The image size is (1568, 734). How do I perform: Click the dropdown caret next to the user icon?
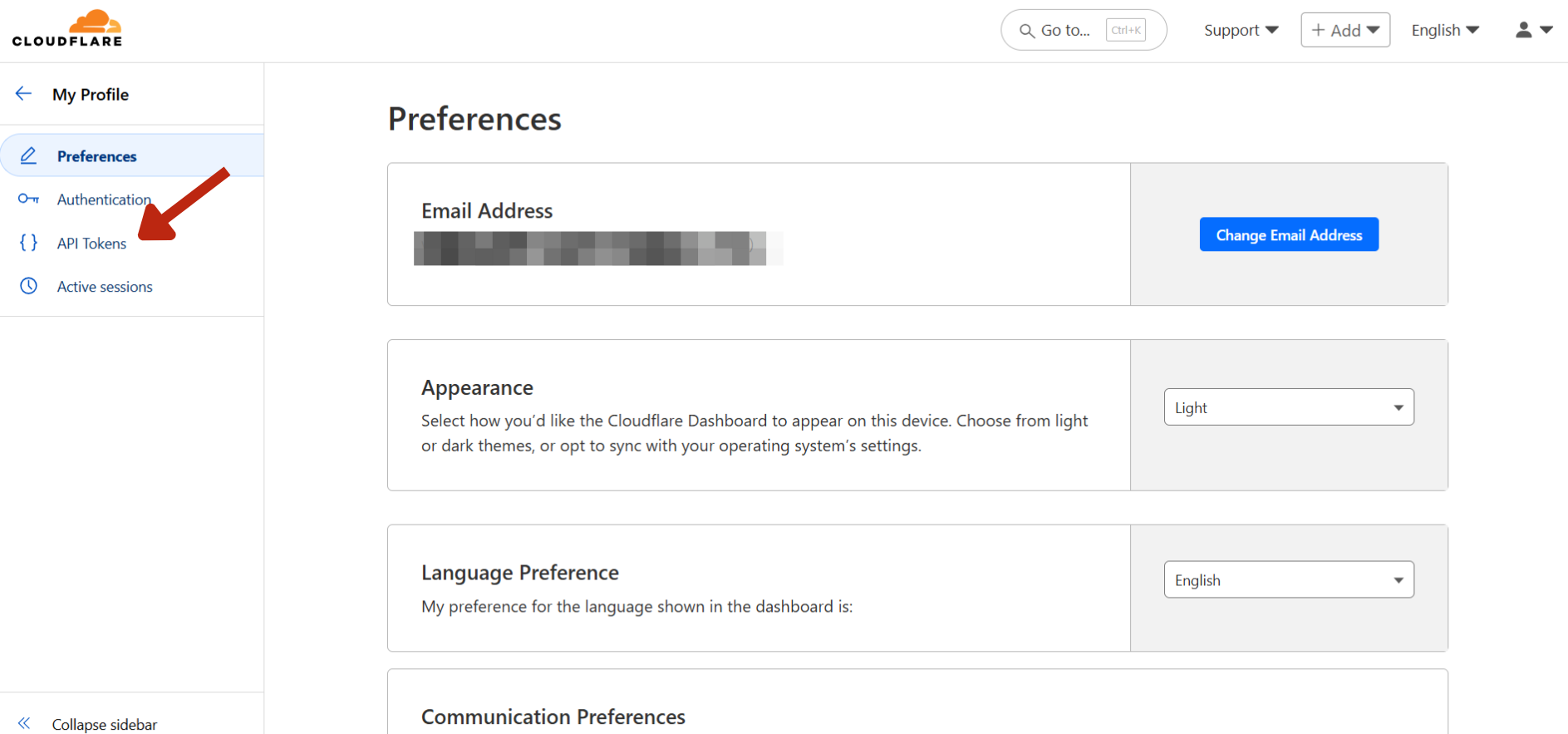point(1546,30)
